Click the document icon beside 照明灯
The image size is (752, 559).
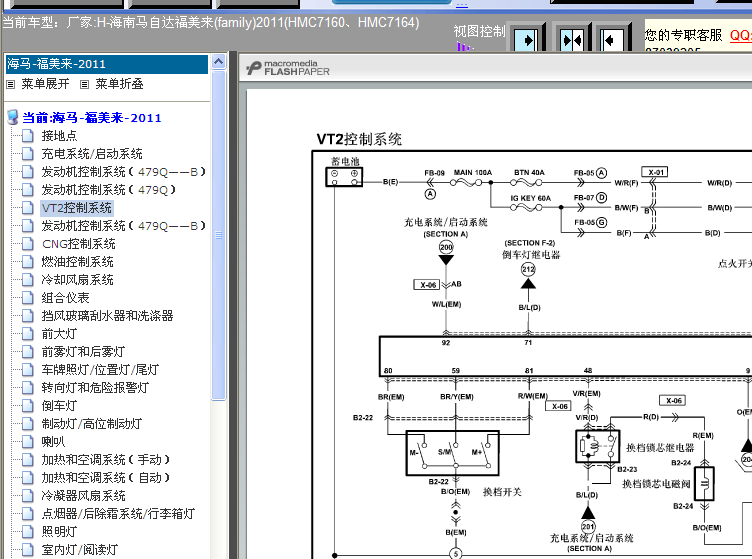pos(28,532)
